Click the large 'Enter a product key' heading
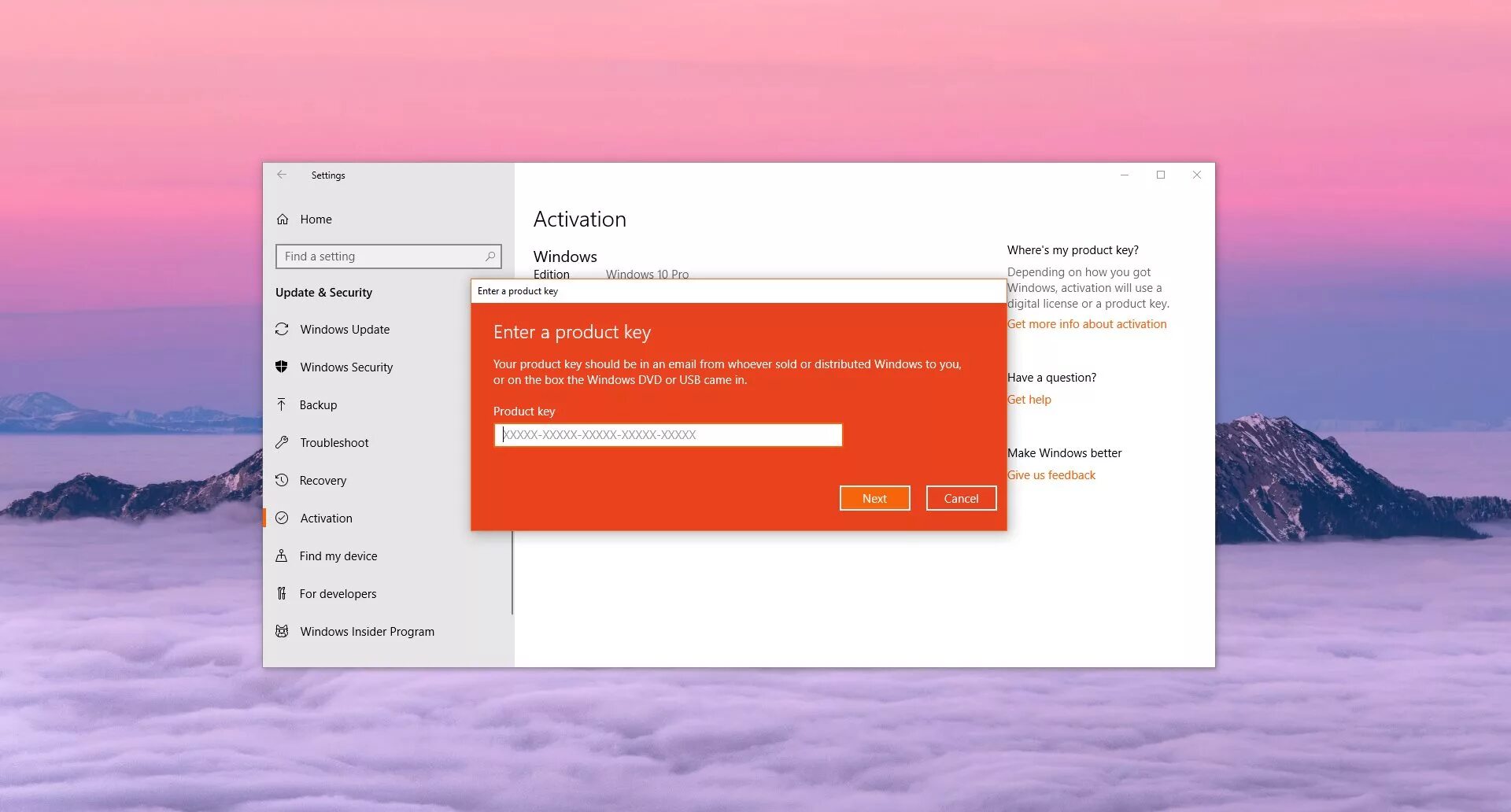 (572, 332)
